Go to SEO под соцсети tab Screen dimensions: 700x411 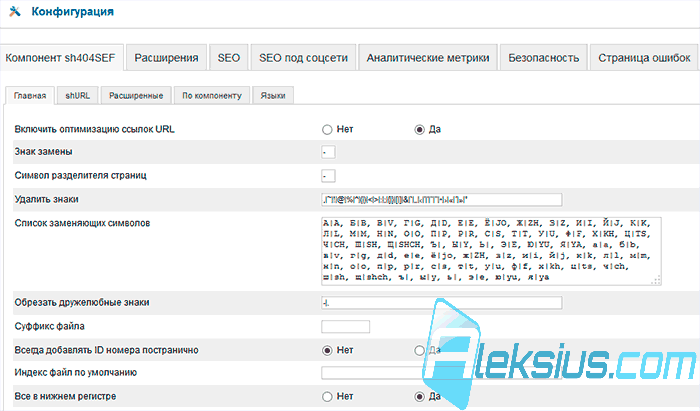(x=303, y=58)
